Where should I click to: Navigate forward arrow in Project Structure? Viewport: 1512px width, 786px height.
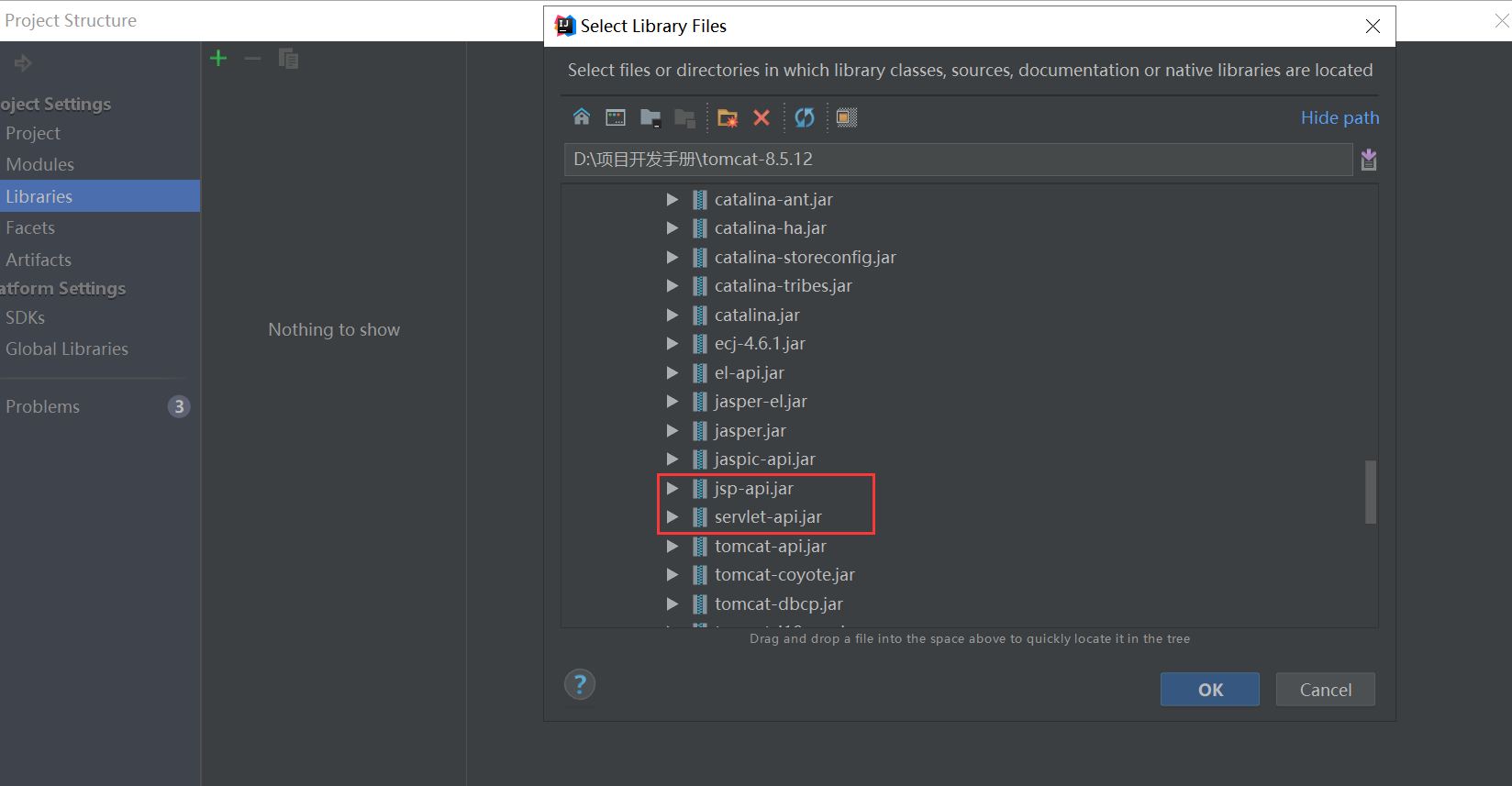pos(23,63)
